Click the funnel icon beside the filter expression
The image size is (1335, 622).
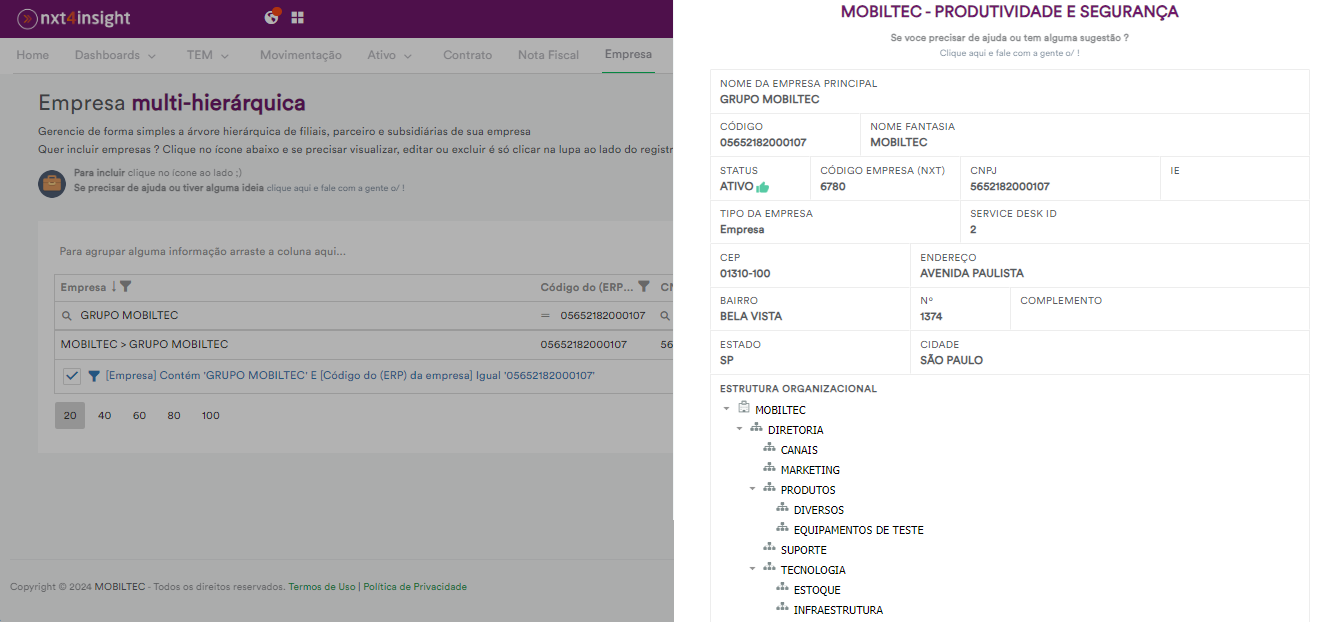coord(94,377)
